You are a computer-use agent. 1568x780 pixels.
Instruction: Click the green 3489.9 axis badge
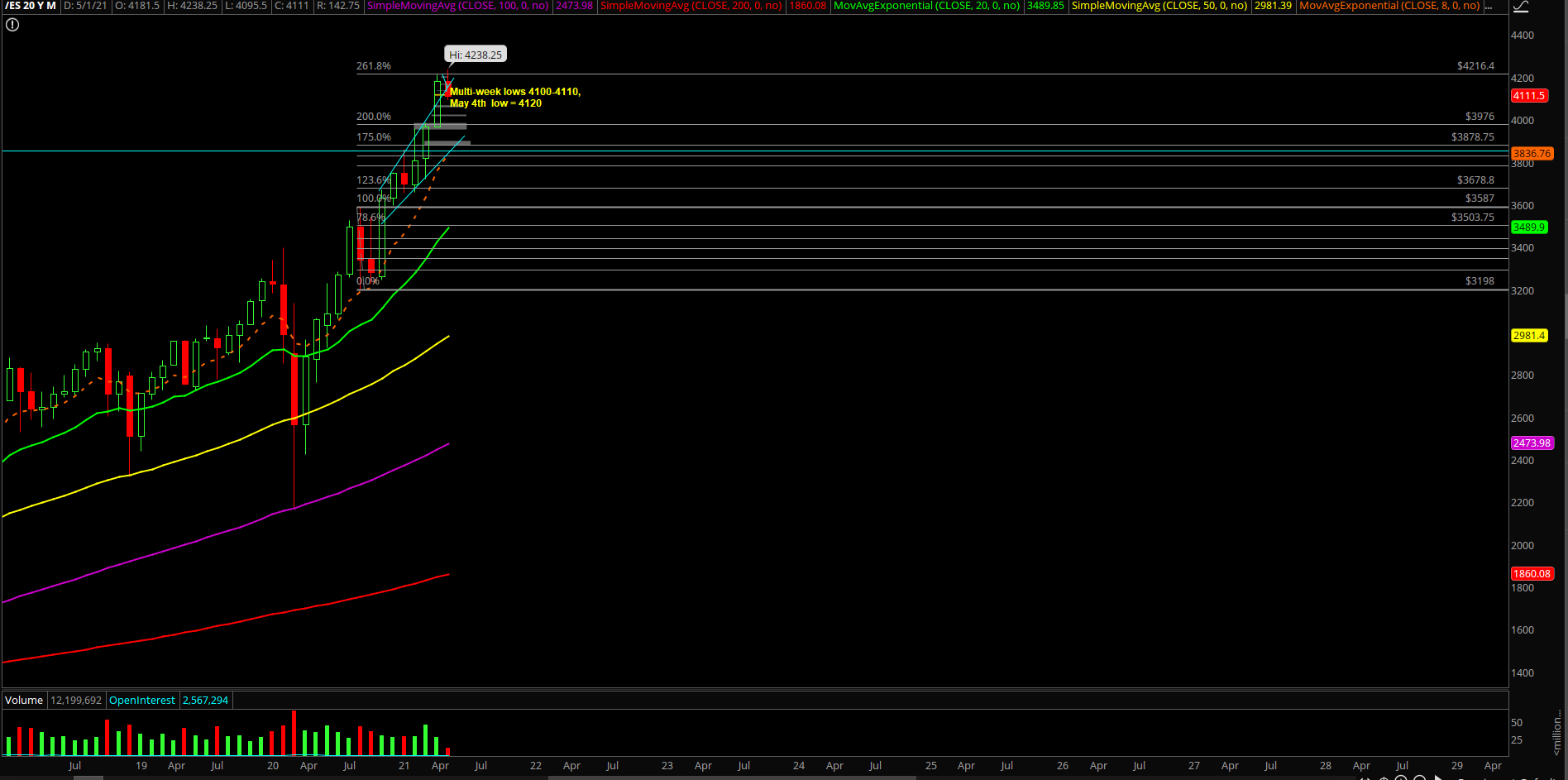(x=1528, y=227)
